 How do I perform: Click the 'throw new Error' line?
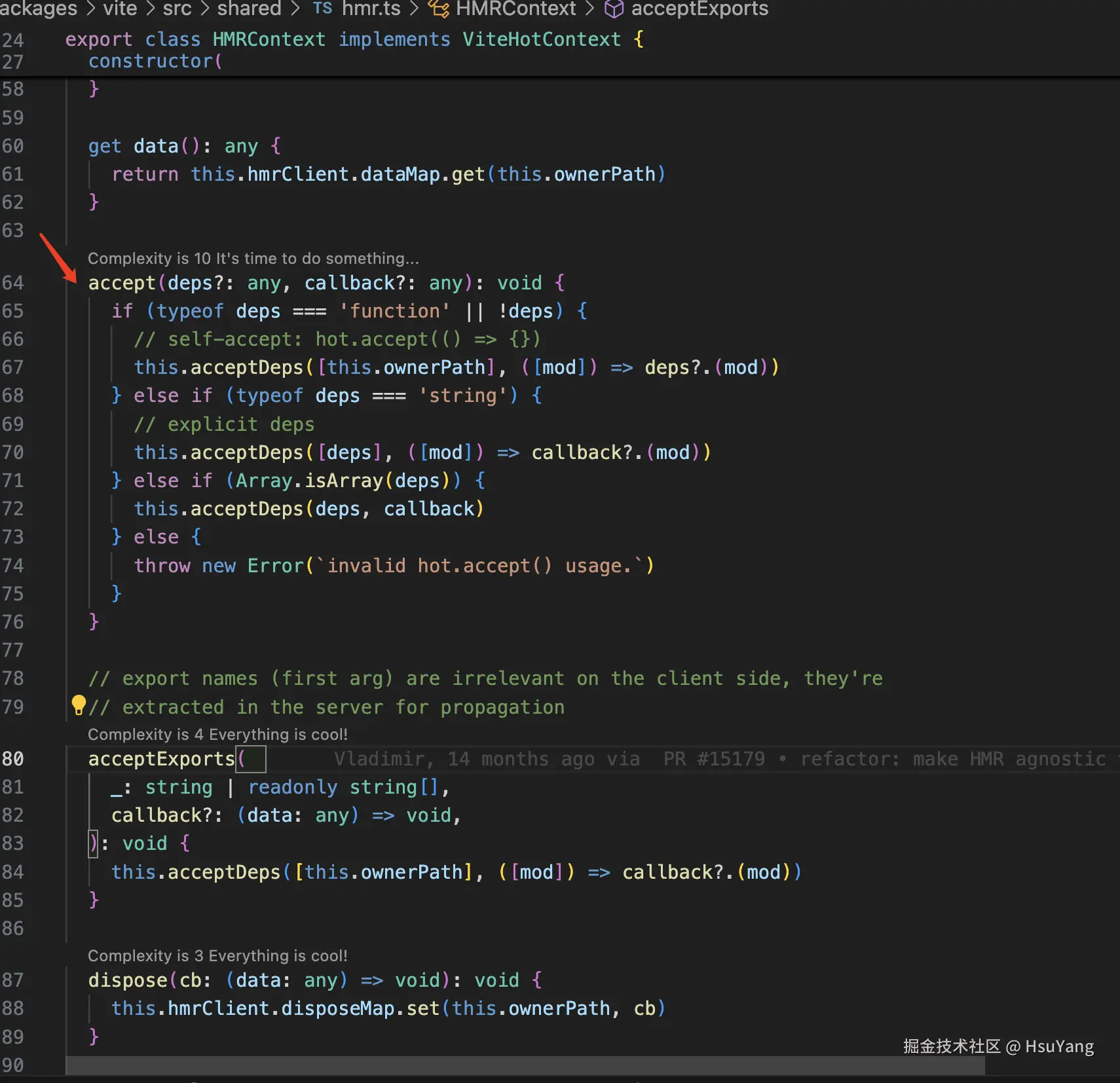(x=394, y=566)
